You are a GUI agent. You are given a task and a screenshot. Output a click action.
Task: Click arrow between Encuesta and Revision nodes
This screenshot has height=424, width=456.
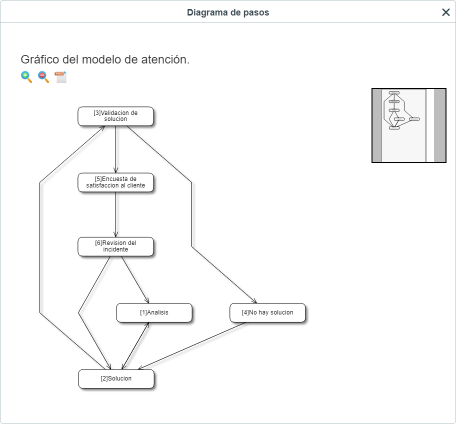116,215
